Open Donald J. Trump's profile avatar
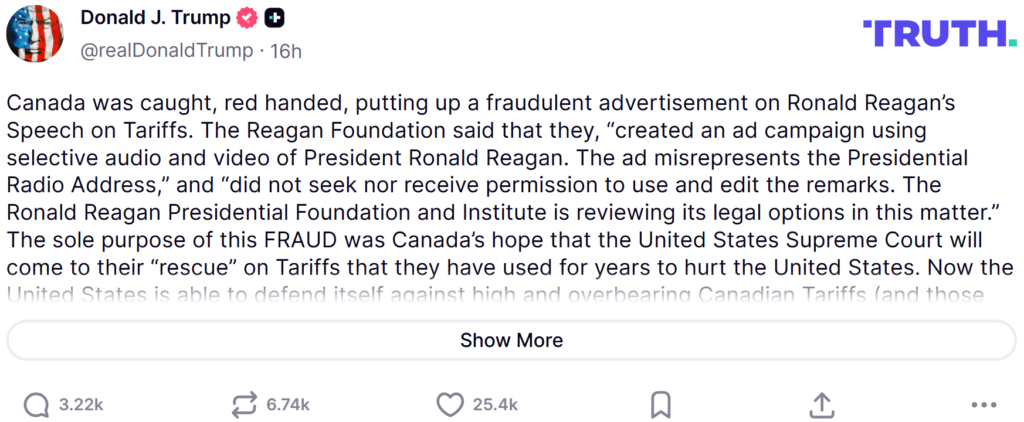 [36, 33]
